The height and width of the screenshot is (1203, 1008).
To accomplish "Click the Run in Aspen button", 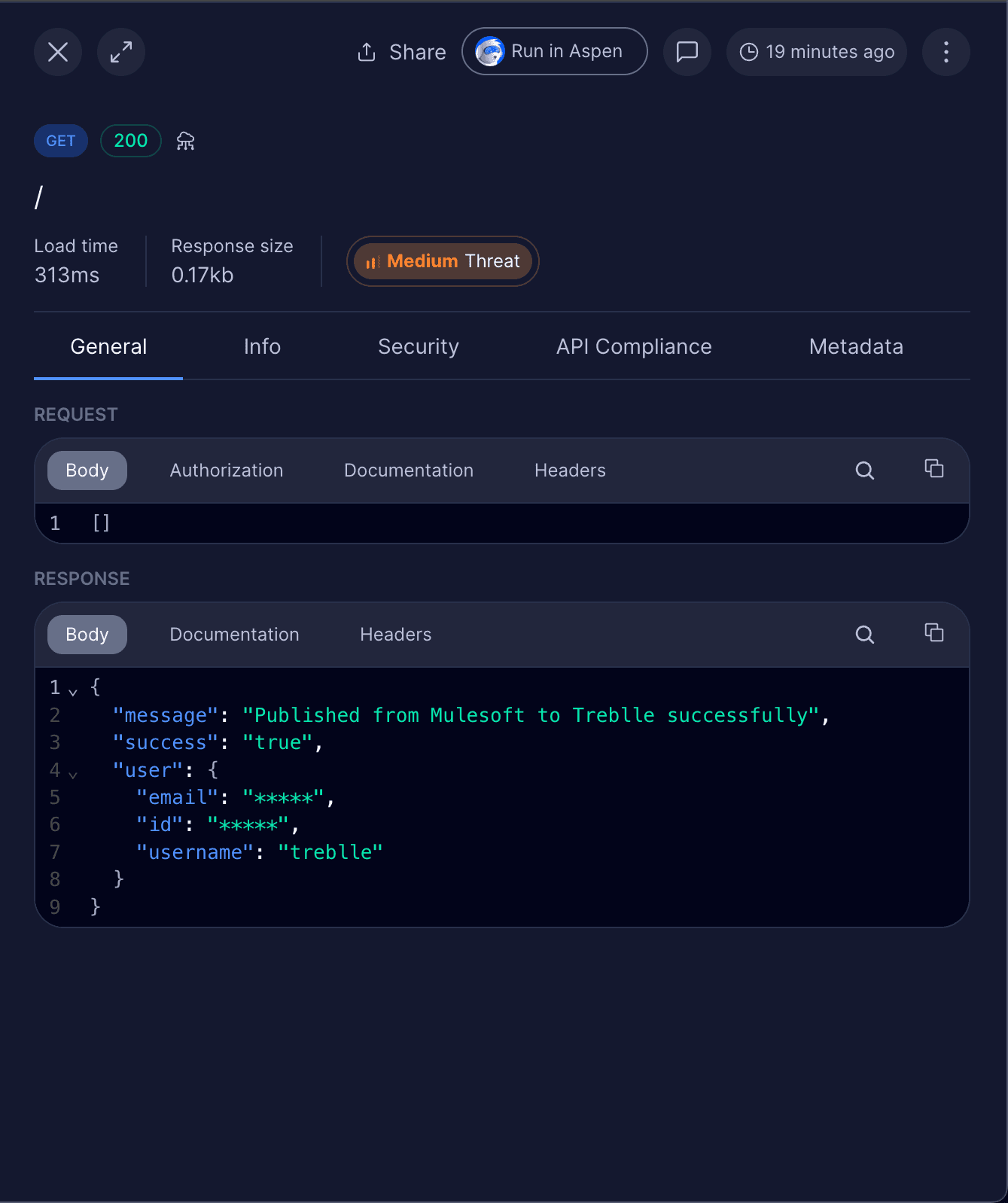I will (x=555, y=51).
